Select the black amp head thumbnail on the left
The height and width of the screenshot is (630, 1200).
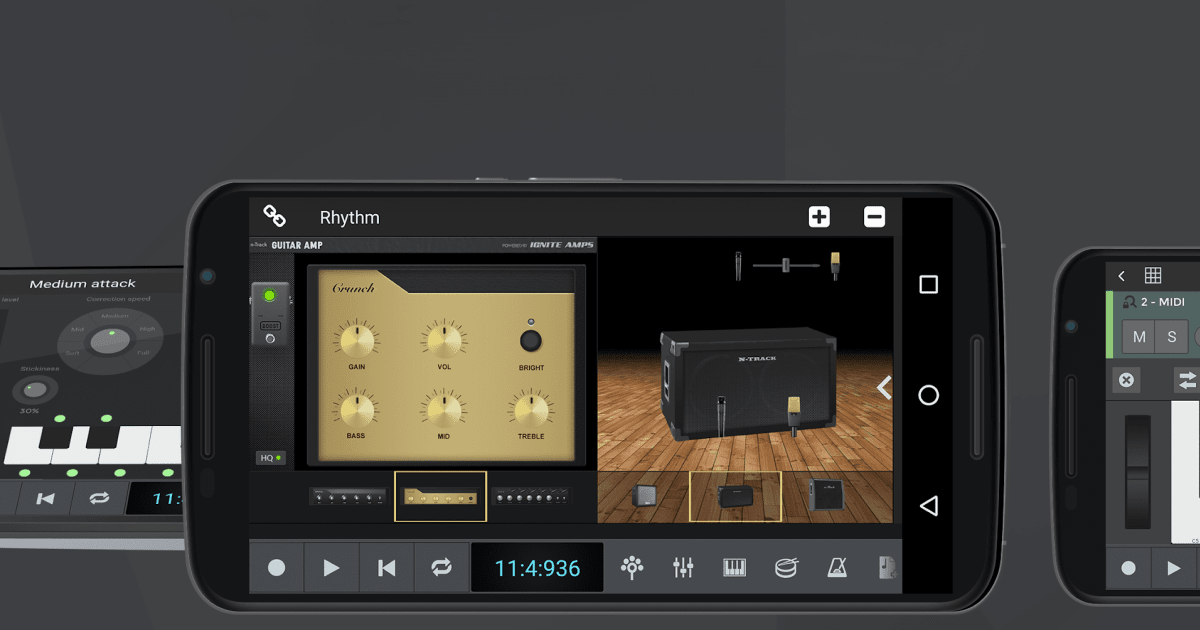[x=348, y=497]
